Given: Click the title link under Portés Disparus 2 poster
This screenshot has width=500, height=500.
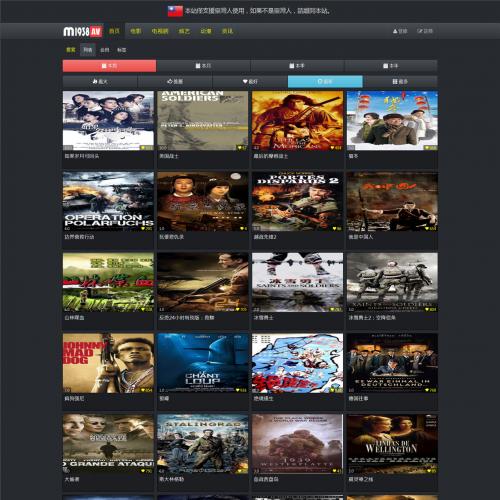Looking at the screenshot, I should pos(265,237).
